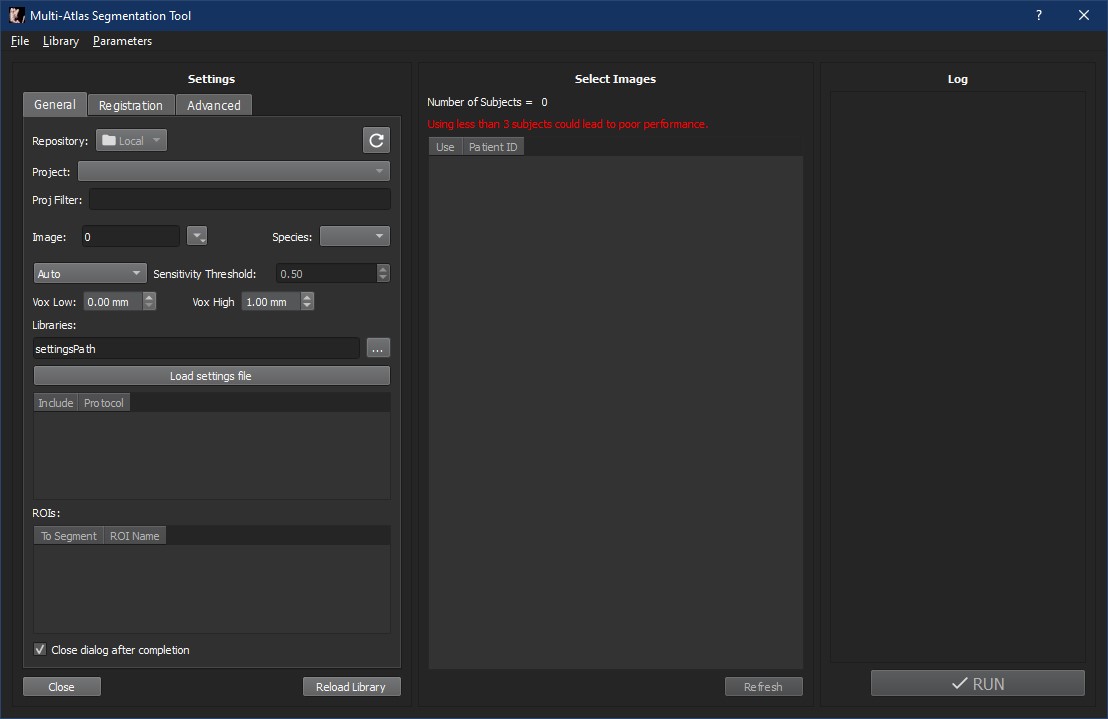Open the Library menu
1108x719 pixels.
(x=60, y=41)
